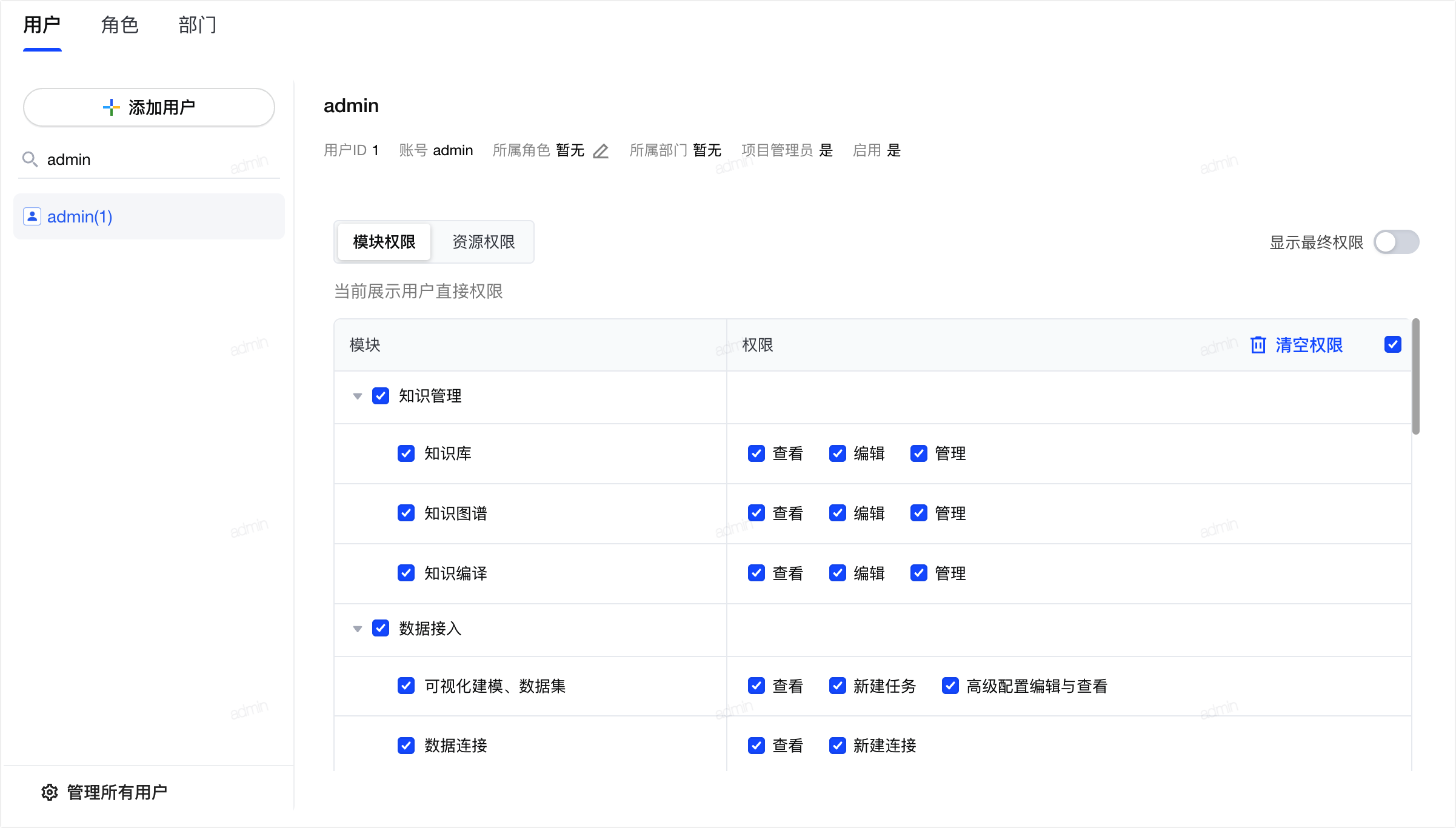
Task: Click the gear icon beside 管理所有用户
Action: coord(50,792)
